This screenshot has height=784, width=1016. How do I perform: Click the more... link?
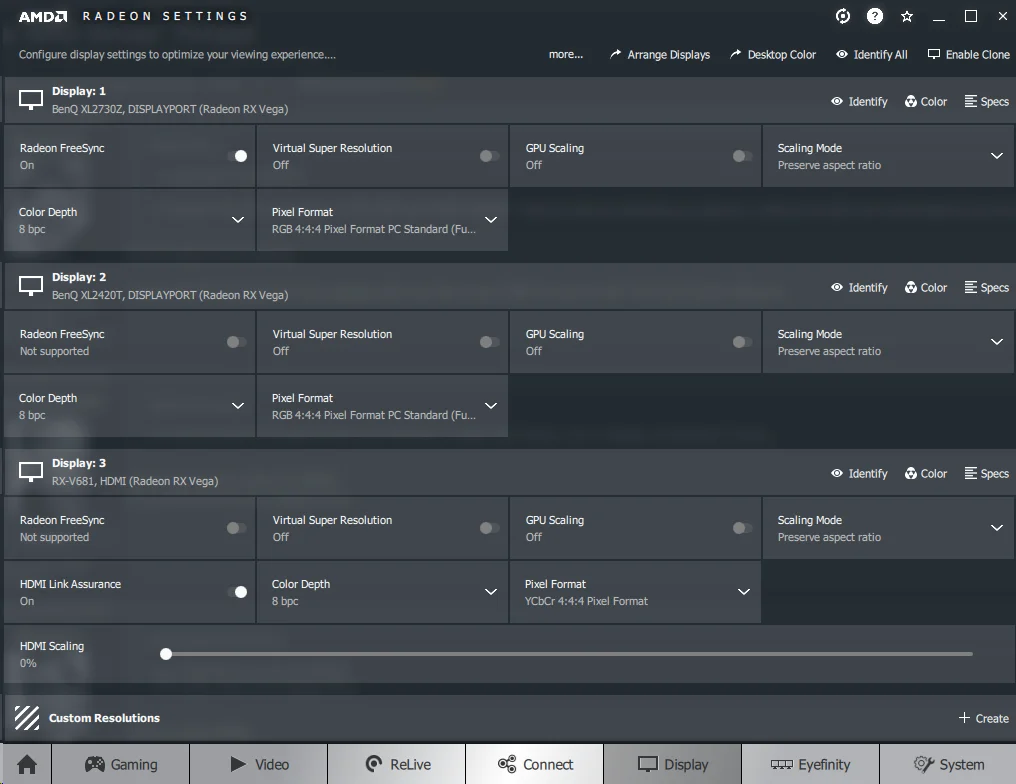coord(566,55)
